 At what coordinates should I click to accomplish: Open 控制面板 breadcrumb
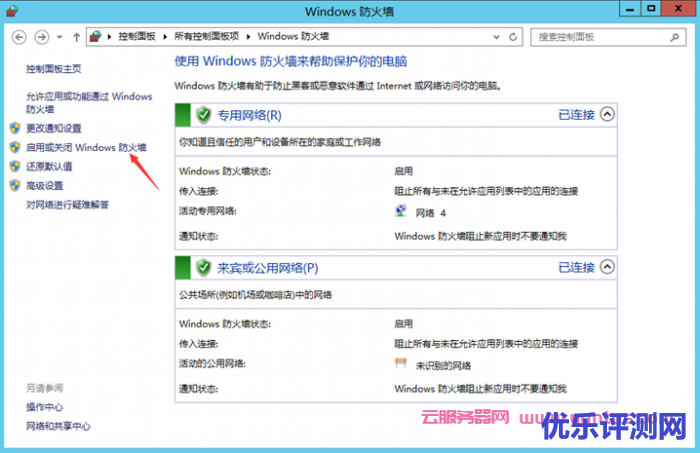(x=137, y=37)
